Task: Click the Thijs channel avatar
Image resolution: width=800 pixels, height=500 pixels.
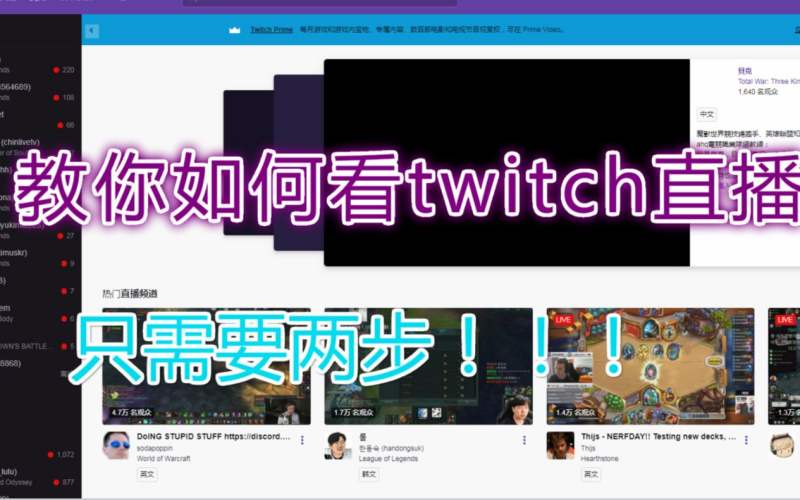Action: click(560, 445)
